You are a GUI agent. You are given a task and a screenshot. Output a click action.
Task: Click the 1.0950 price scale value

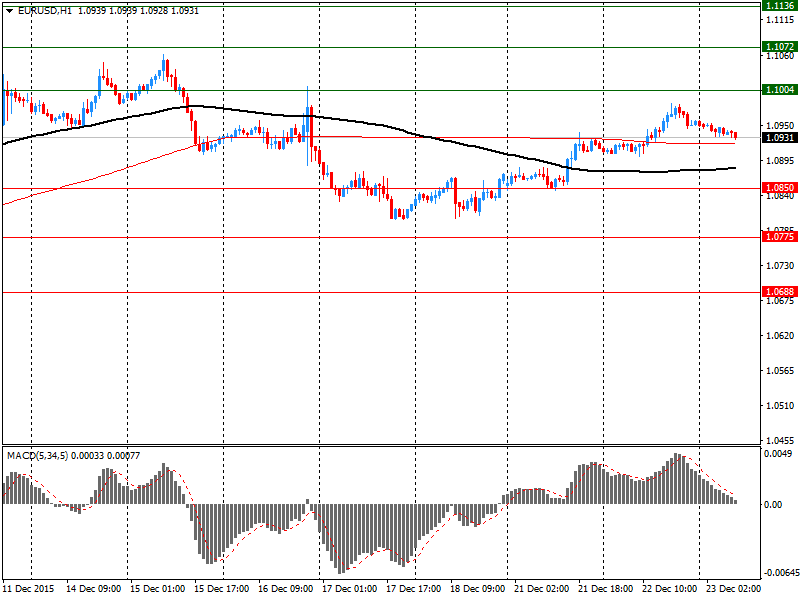pos(780,126)
